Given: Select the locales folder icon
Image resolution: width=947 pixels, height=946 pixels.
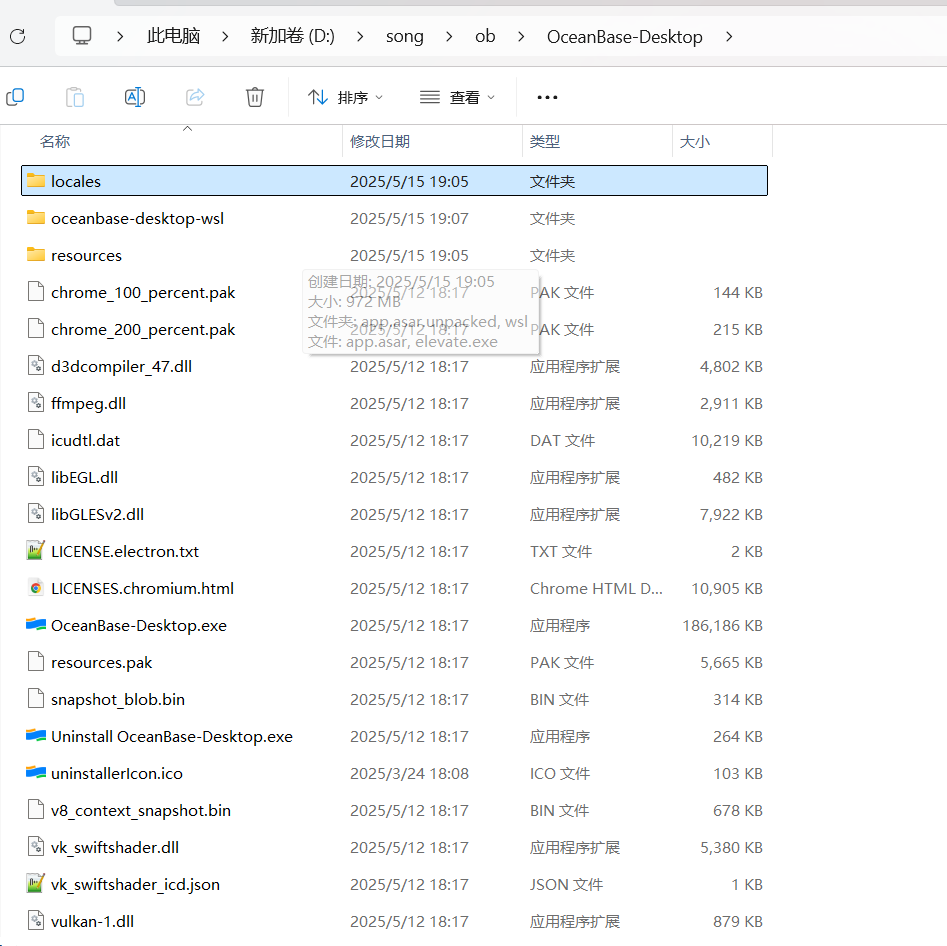Looking at the screenshot, I should click(x=36, y=181).
